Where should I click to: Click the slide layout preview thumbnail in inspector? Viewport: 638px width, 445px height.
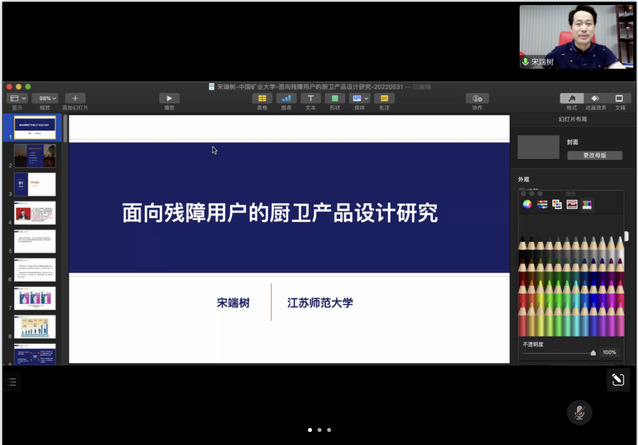click(538, 147)
